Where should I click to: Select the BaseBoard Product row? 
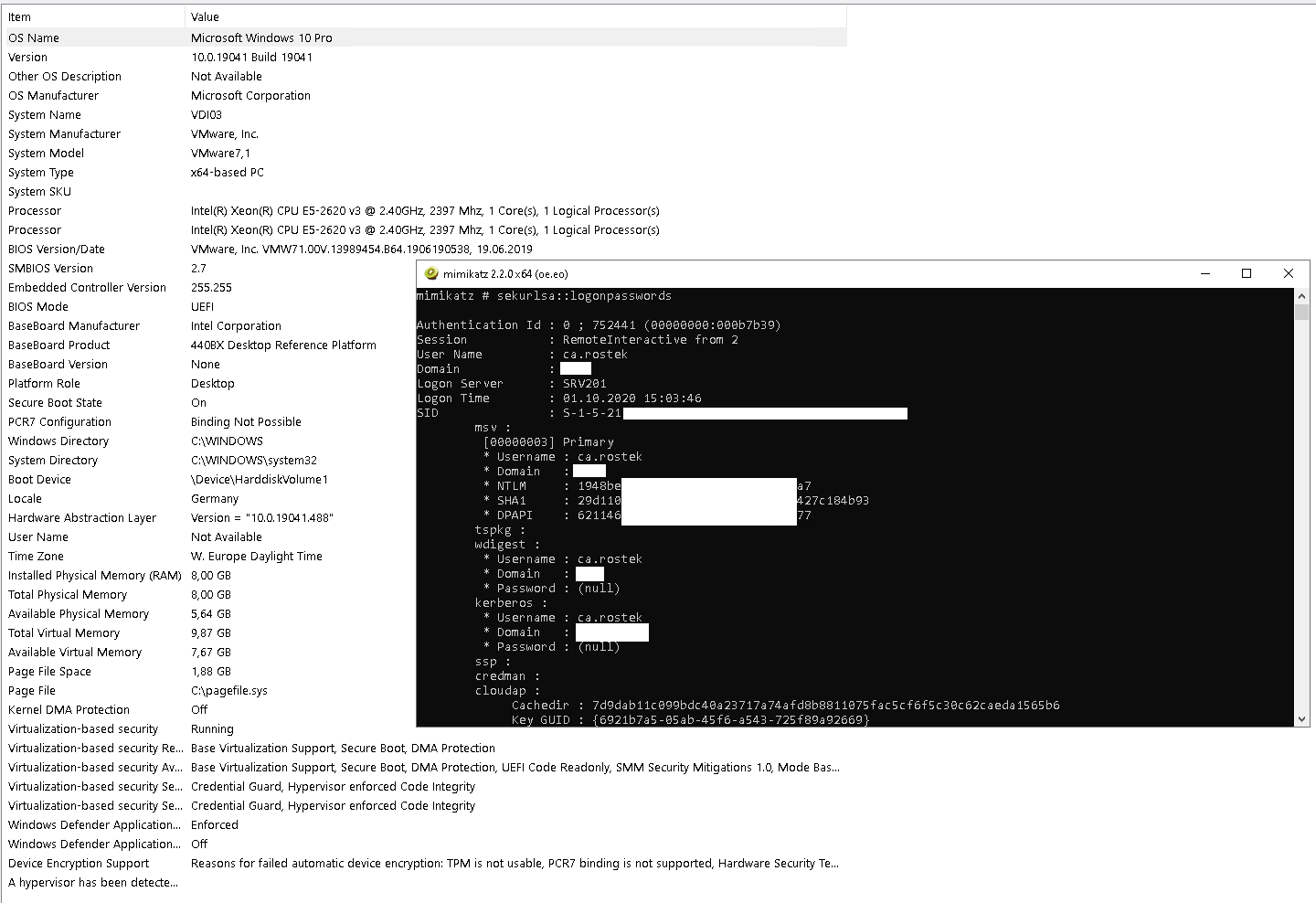[208, 345]
